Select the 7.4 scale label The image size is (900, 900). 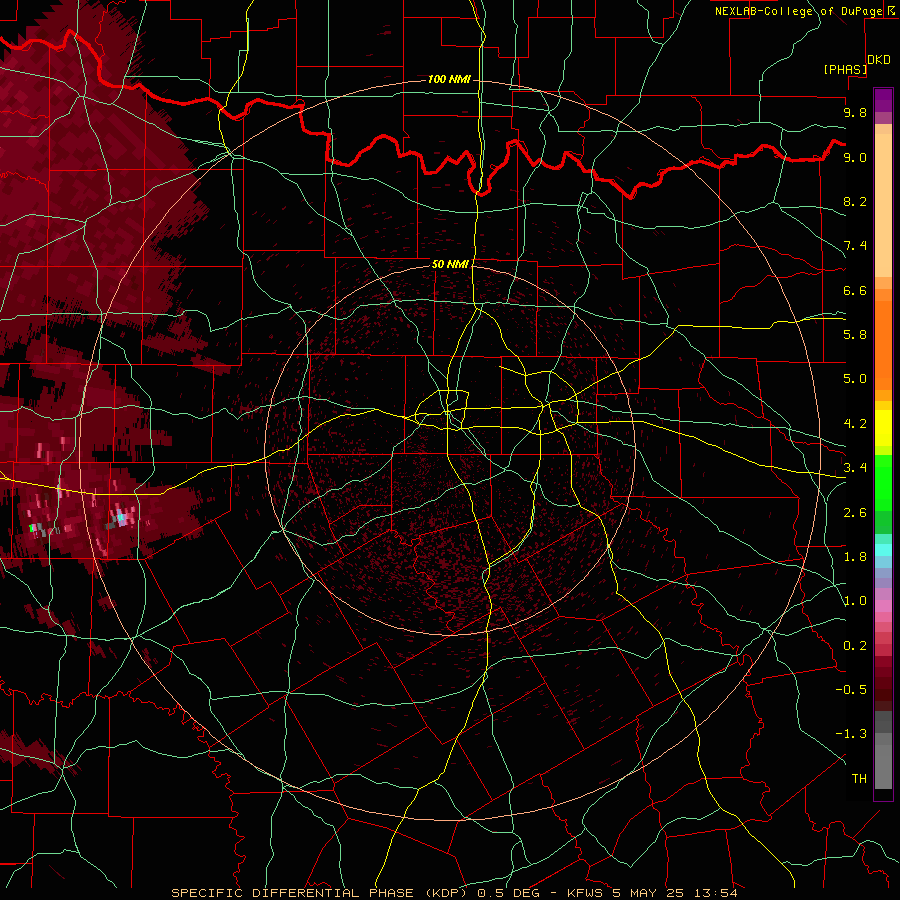click(855, 246)
